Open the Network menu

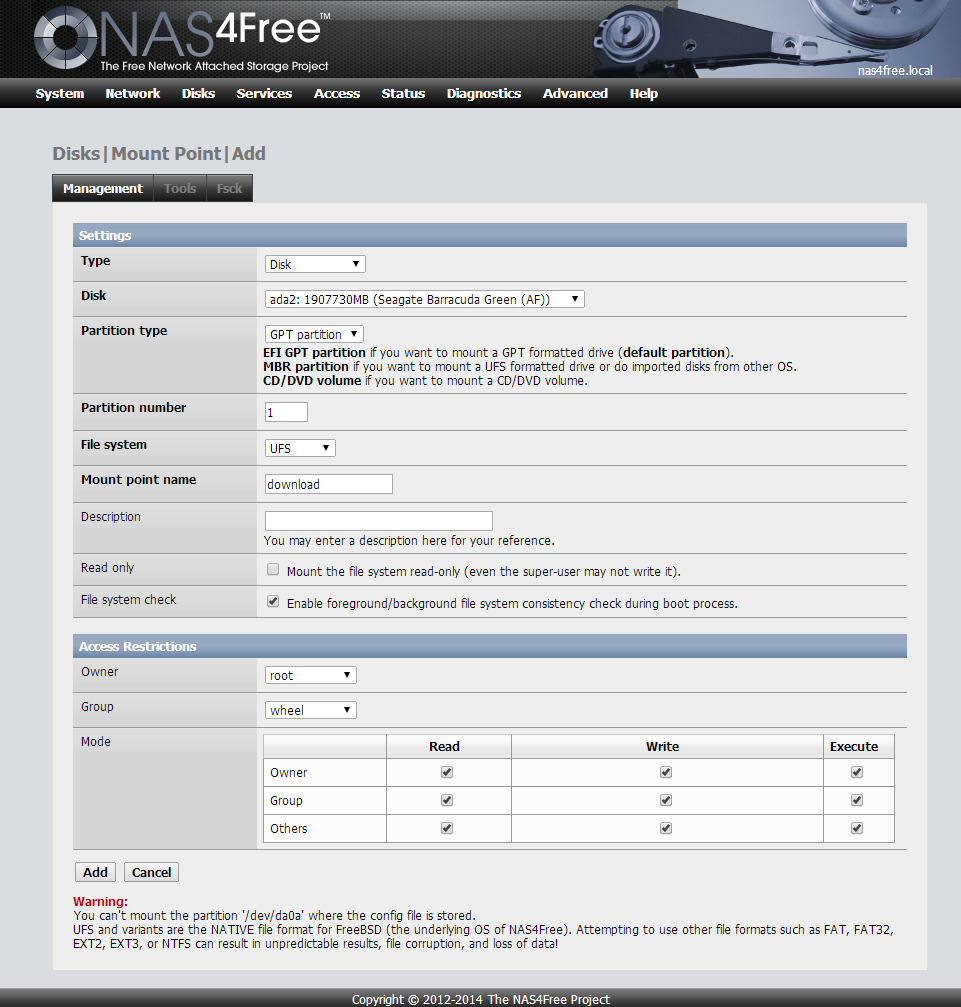click(132, 94)
